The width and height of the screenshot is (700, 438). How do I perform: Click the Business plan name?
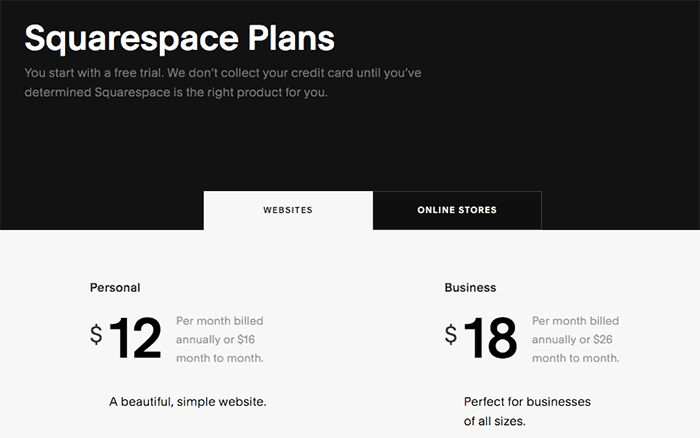tap(470, 288)
